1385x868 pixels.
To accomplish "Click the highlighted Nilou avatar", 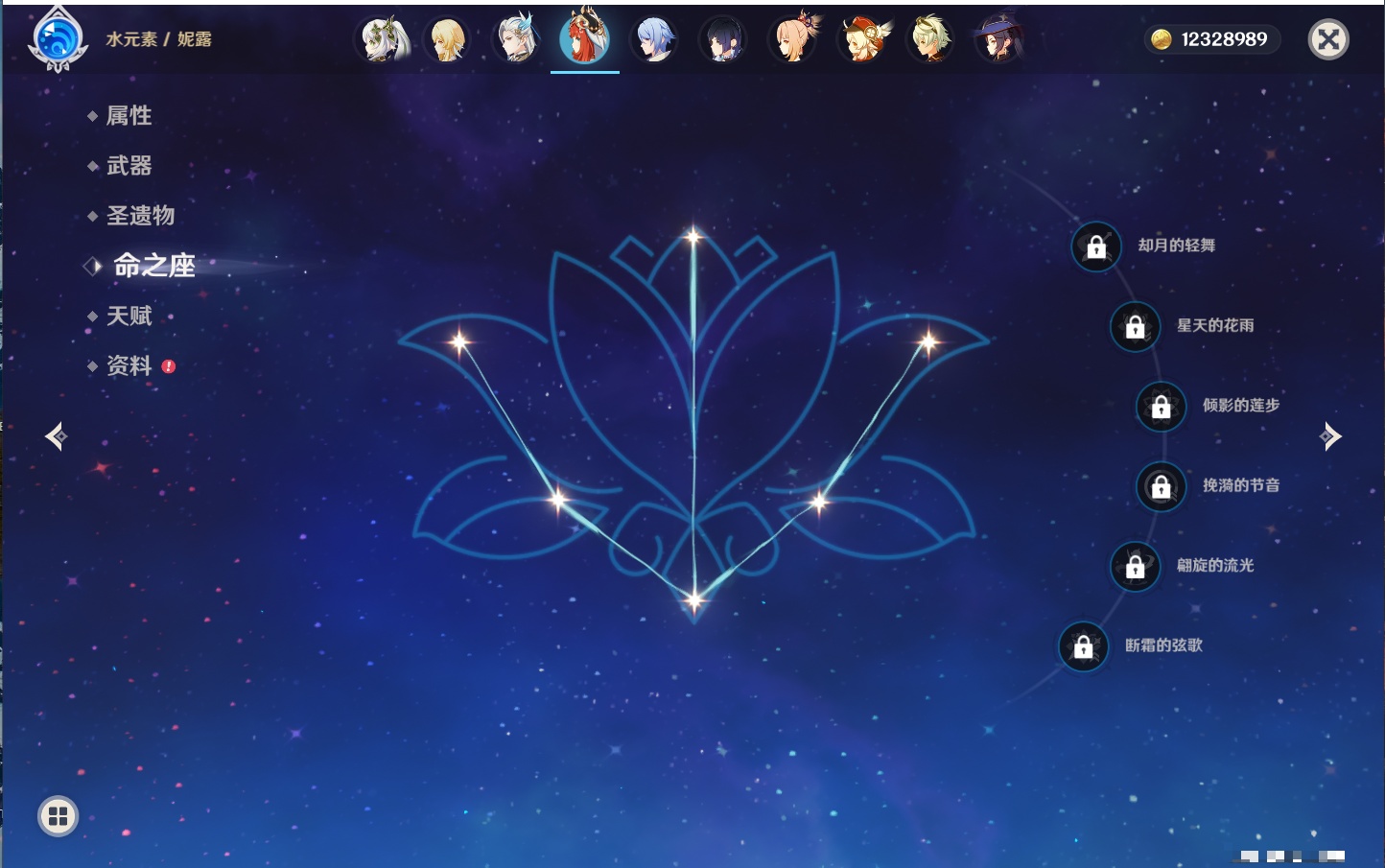I will 585,38.
